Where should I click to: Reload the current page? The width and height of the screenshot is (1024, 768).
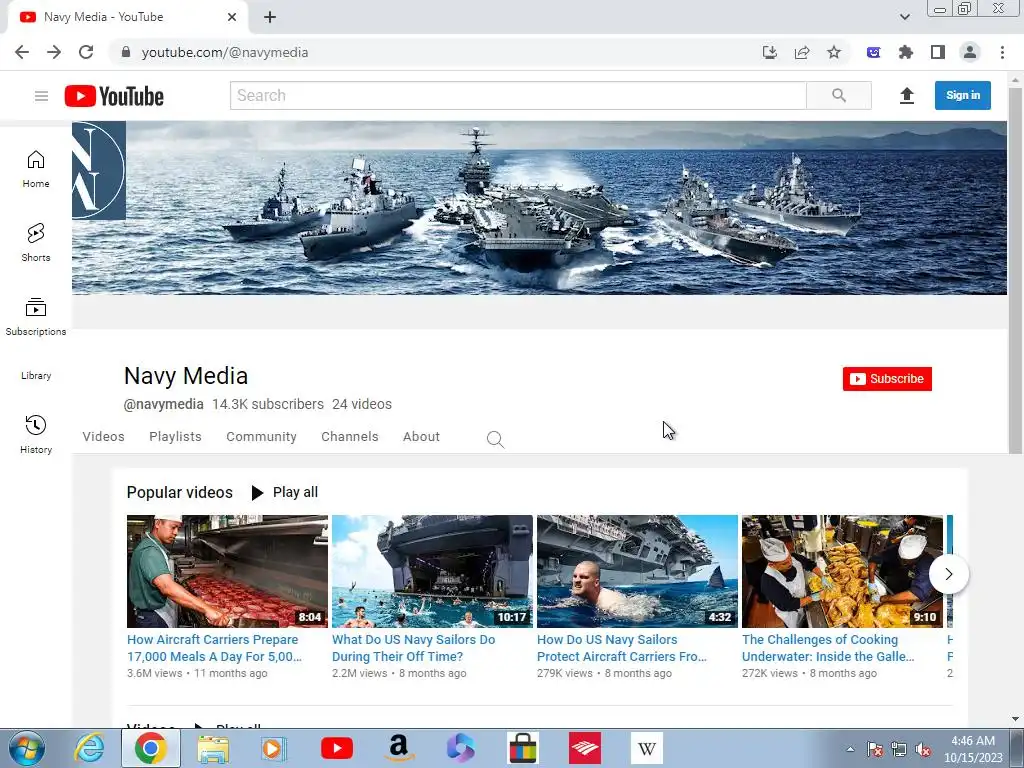(86, 52)
